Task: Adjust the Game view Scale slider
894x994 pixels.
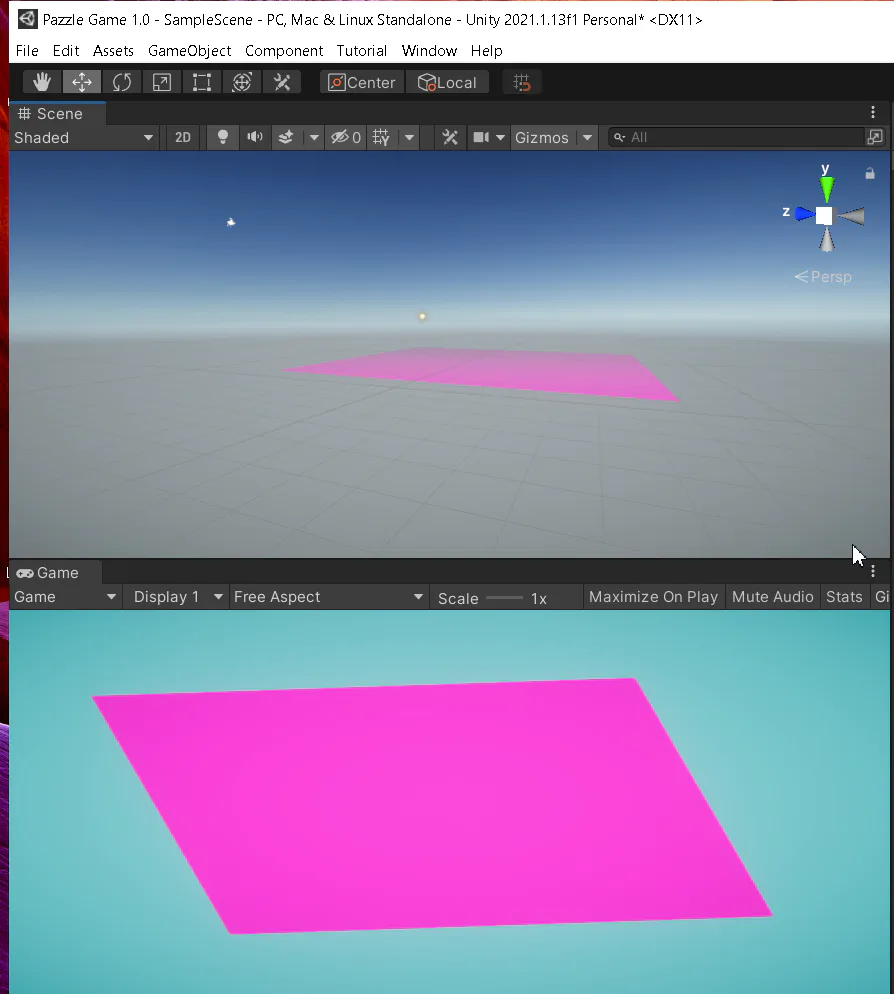Action: [505, 598]
